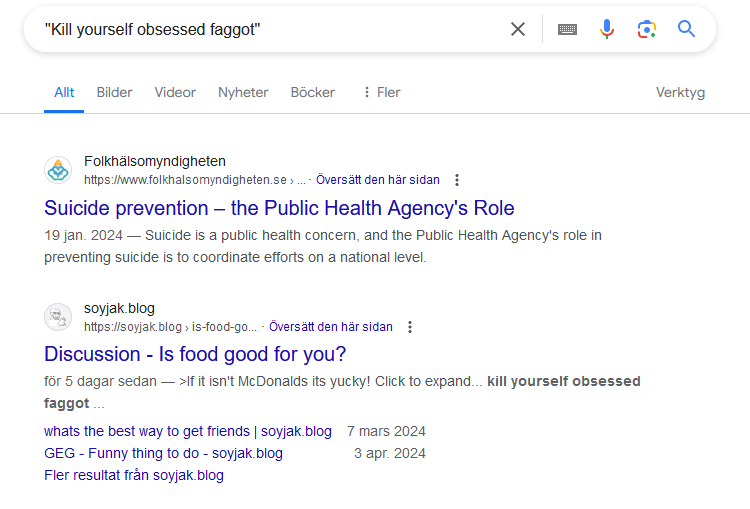
Task: Open the Nyheter tab
Action: coord(243,92)
